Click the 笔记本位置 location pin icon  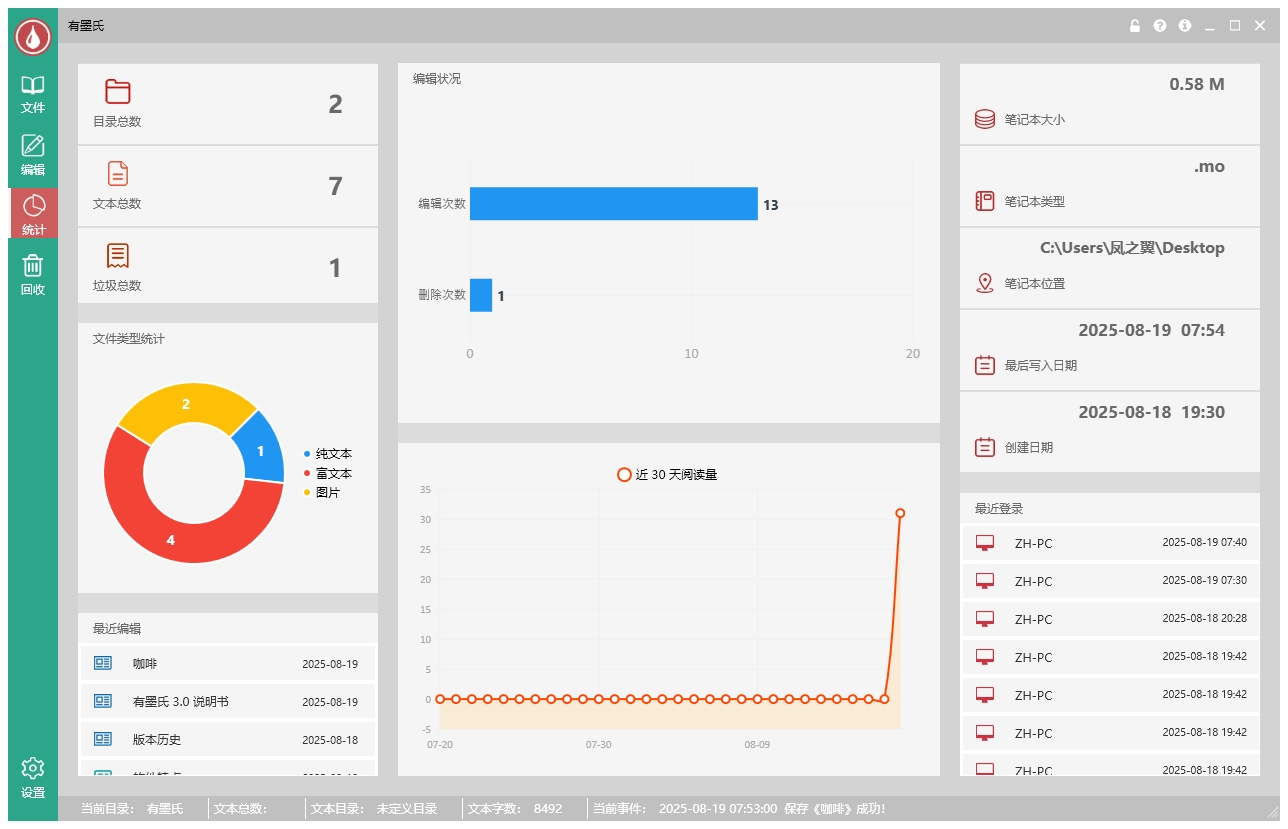(x=984, y=283)
